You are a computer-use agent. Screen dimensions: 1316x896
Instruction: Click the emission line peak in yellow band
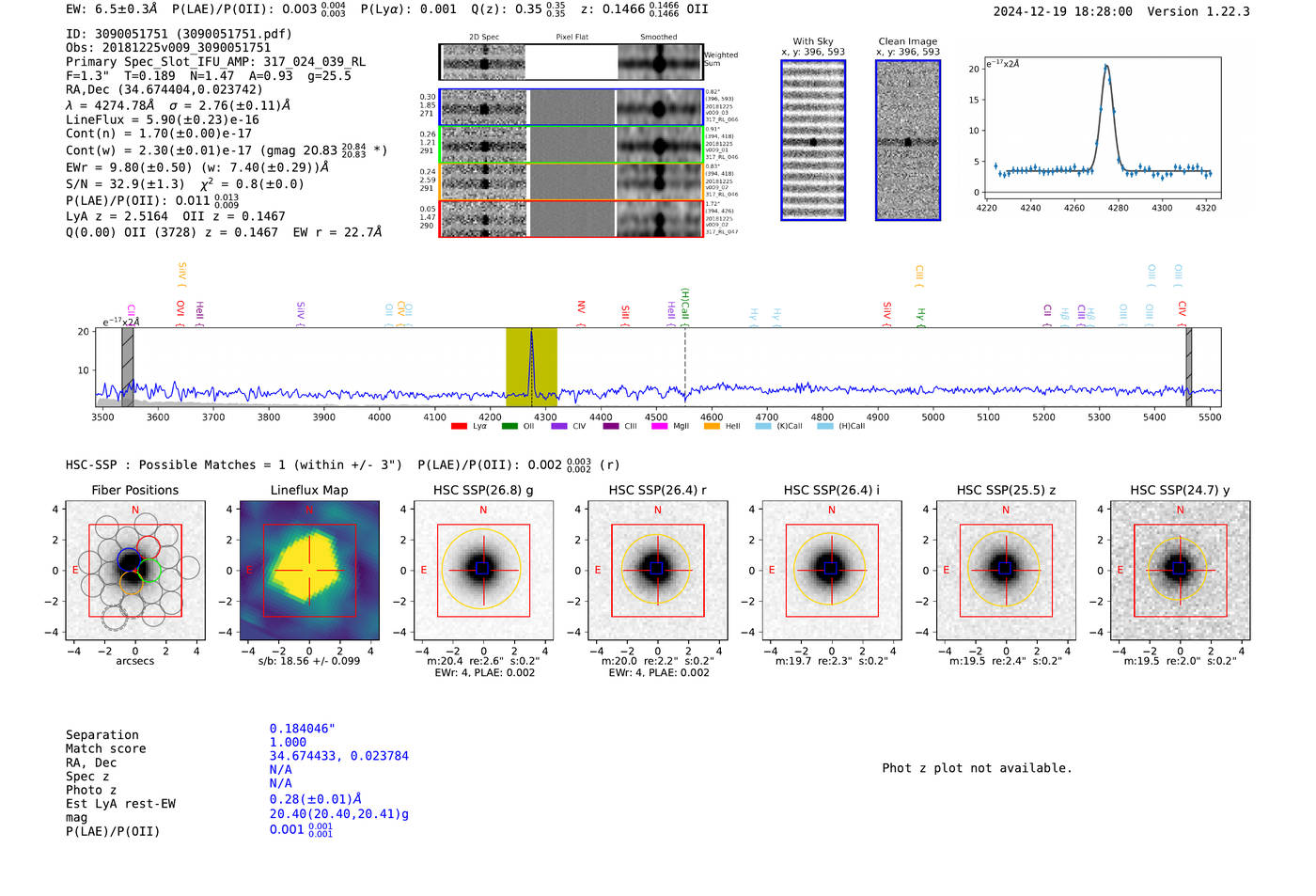[x=531, y=335]
